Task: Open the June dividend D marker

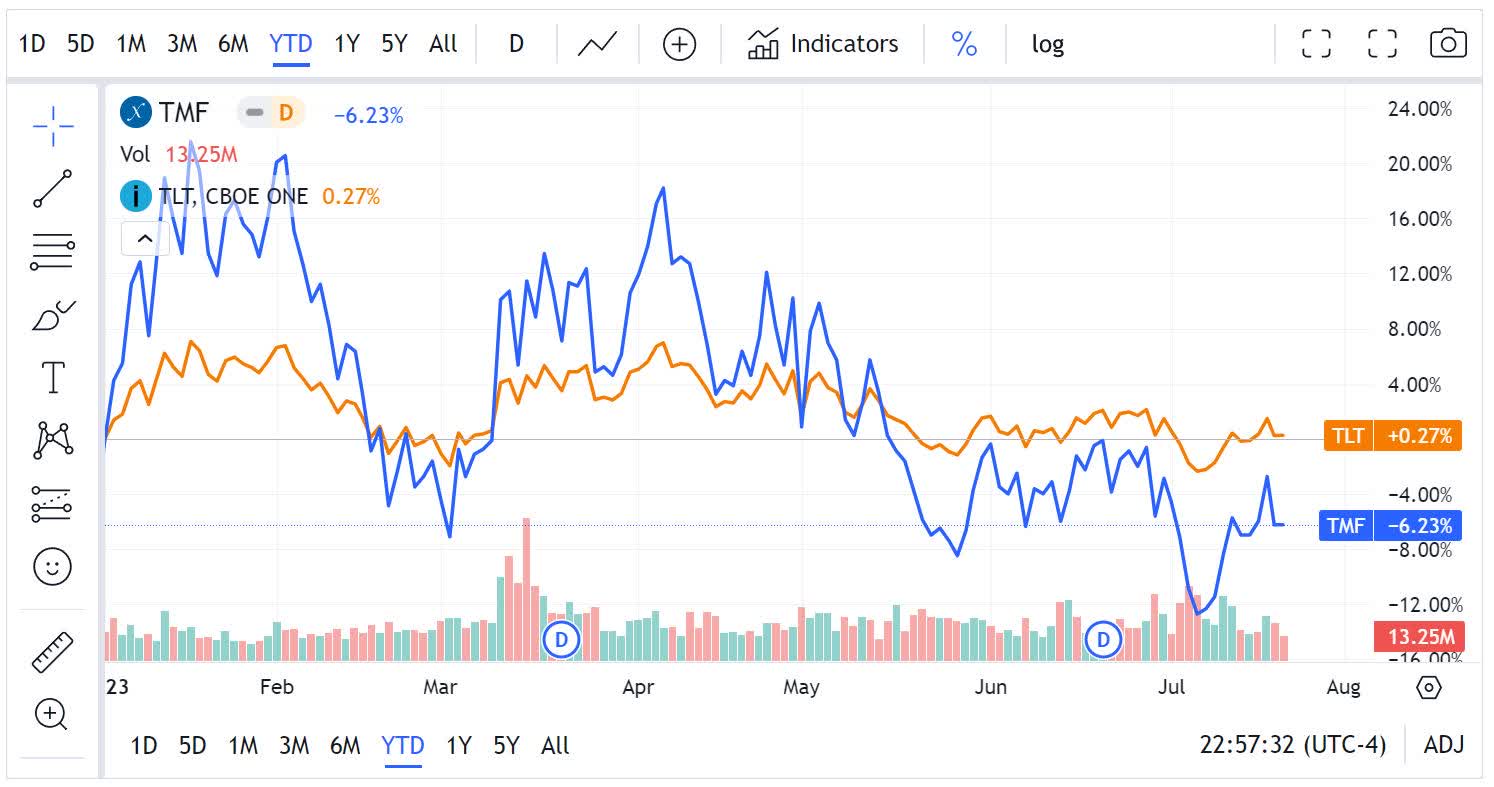Action: tap(1104, 639)
